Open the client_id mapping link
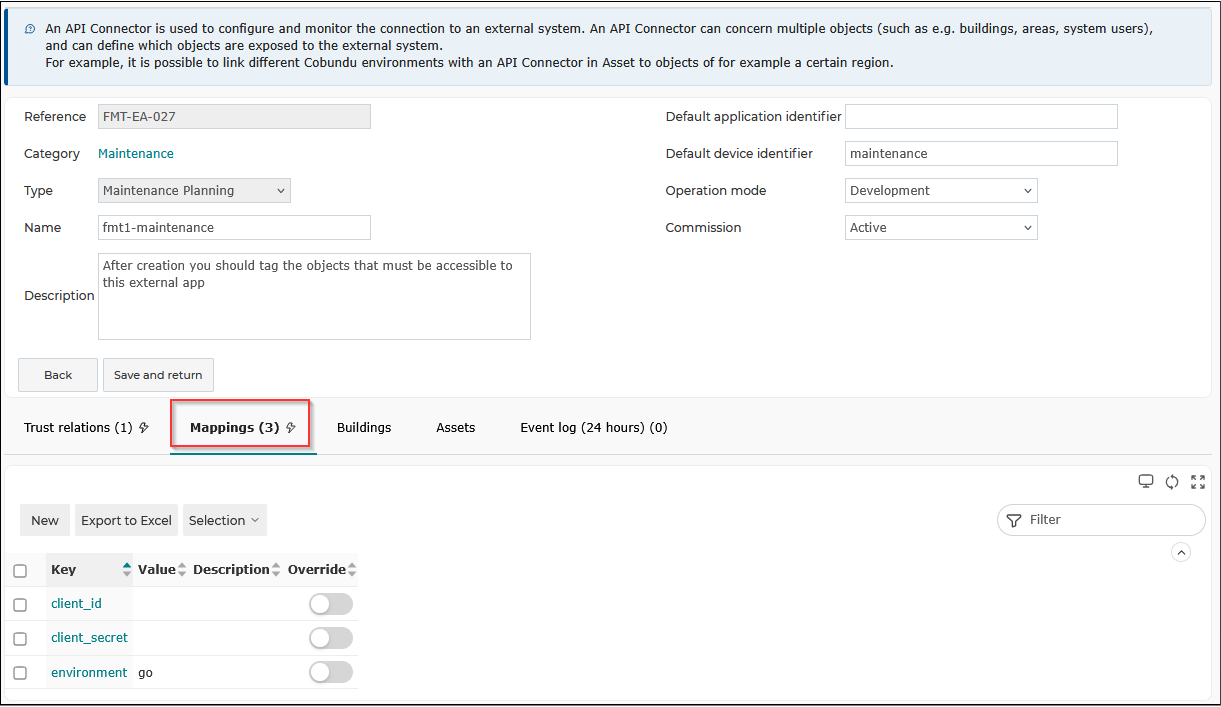 click(x=76, y=604)
